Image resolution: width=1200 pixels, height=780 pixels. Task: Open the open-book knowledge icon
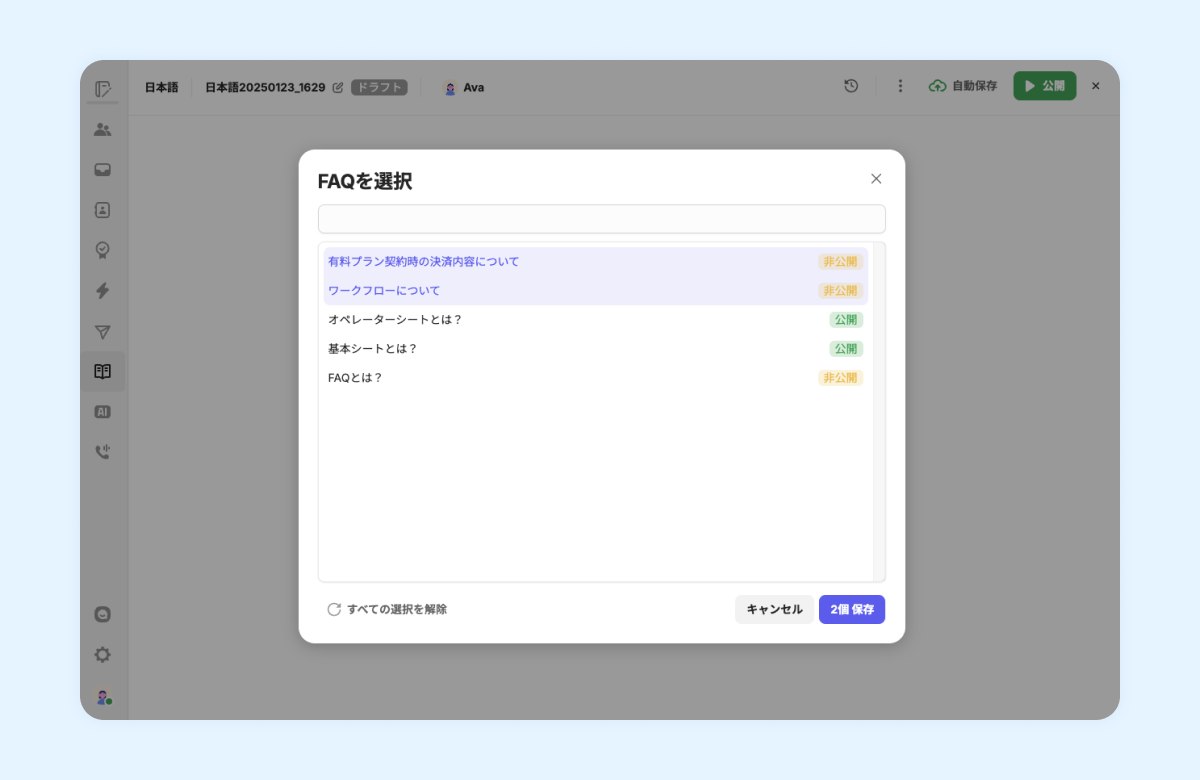(102, 371)
